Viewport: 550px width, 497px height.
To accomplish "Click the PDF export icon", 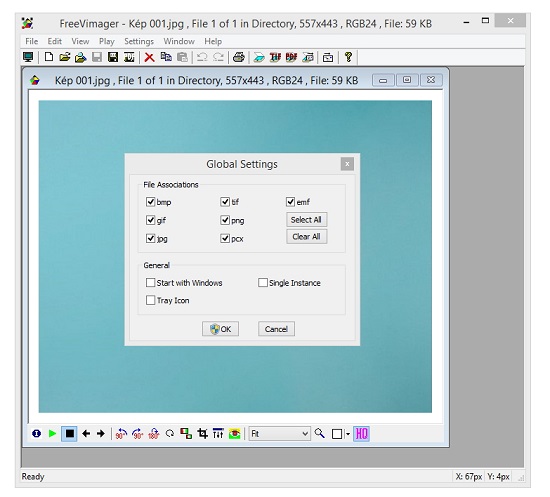I will click(291, 57).
